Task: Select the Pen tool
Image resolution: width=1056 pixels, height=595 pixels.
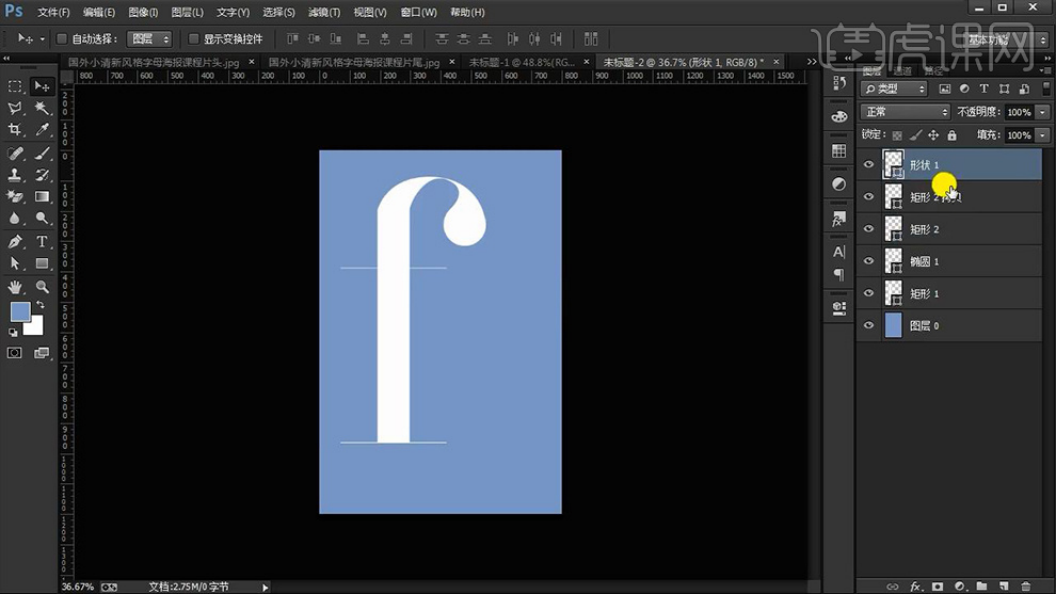Action: pyautogui.click(x=15, y=242)
